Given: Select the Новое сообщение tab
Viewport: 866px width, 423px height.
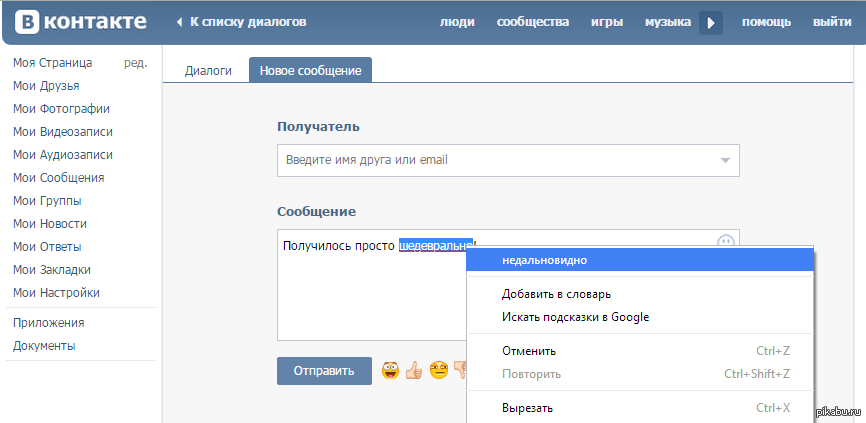Looking at the screenshot, I should 310,71.
